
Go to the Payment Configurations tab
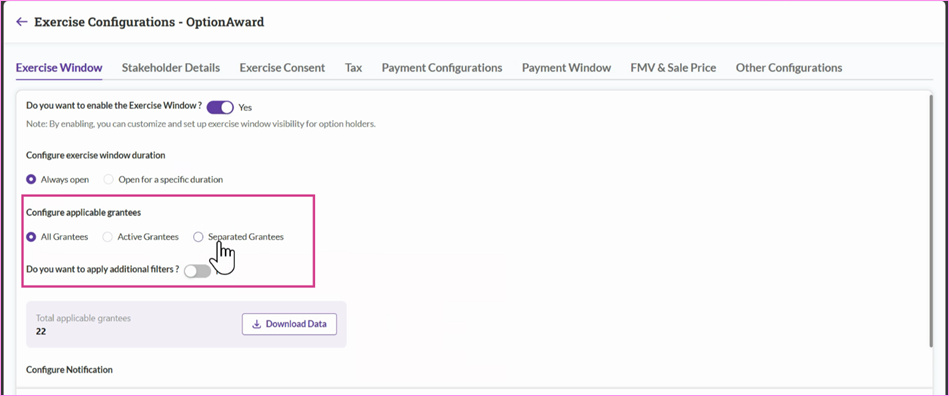(x=442, y=68)
